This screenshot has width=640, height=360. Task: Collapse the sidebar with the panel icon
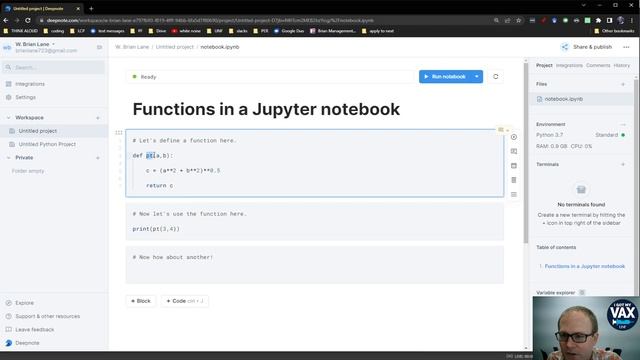point(100,47)
